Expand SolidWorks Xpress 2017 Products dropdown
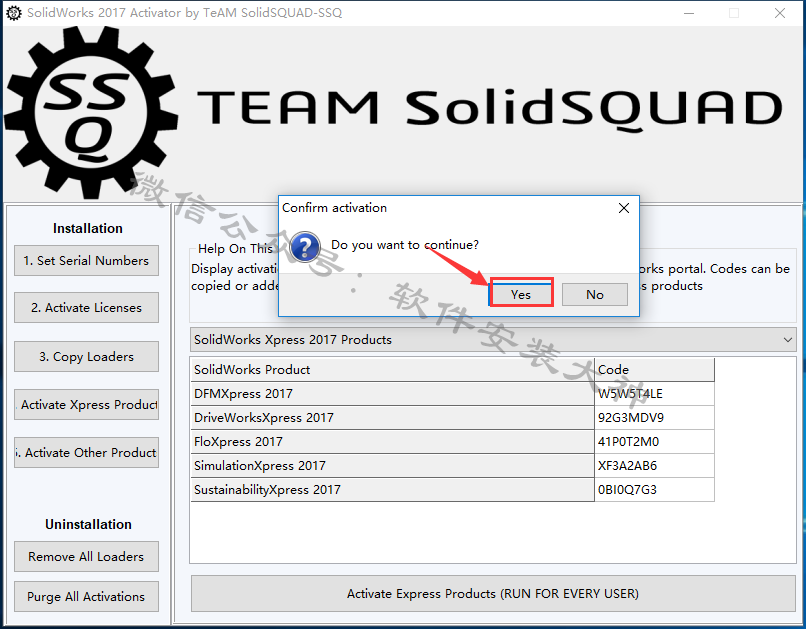This screenshot has width=806, height=629. coord(493,340)
